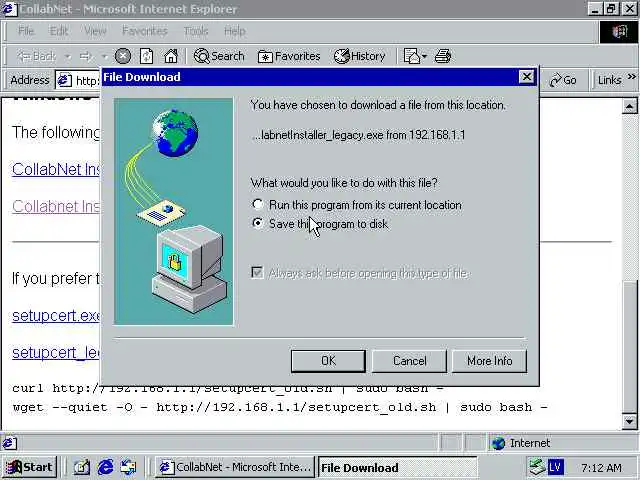
Task: Click the Forward arrow icon
Action: point(85,56)
